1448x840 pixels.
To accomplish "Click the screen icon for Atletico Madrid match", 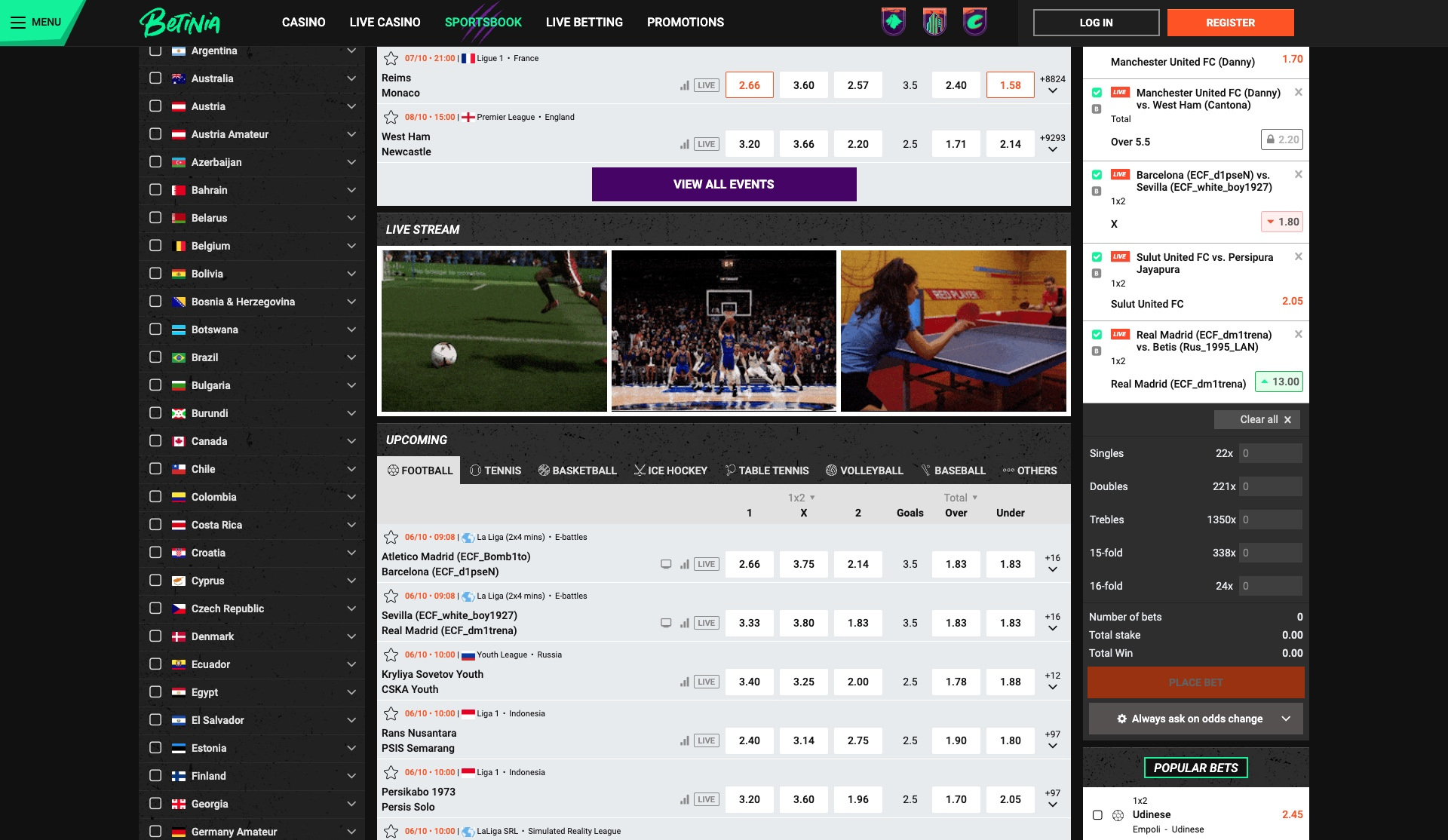I will 666,563.
